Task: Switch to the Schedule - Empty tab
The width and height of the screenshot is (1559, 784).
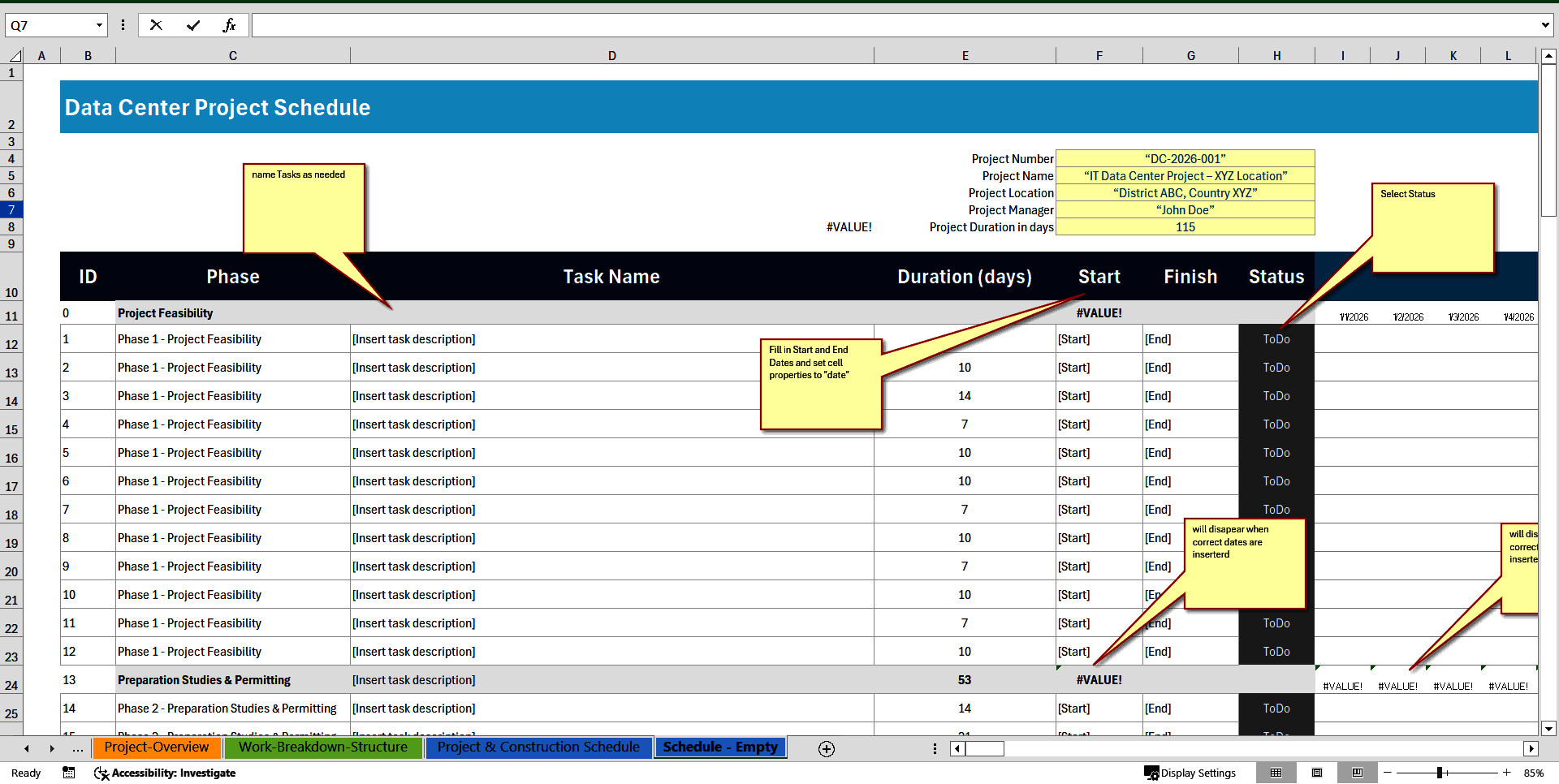Action: tap(719, 747)
